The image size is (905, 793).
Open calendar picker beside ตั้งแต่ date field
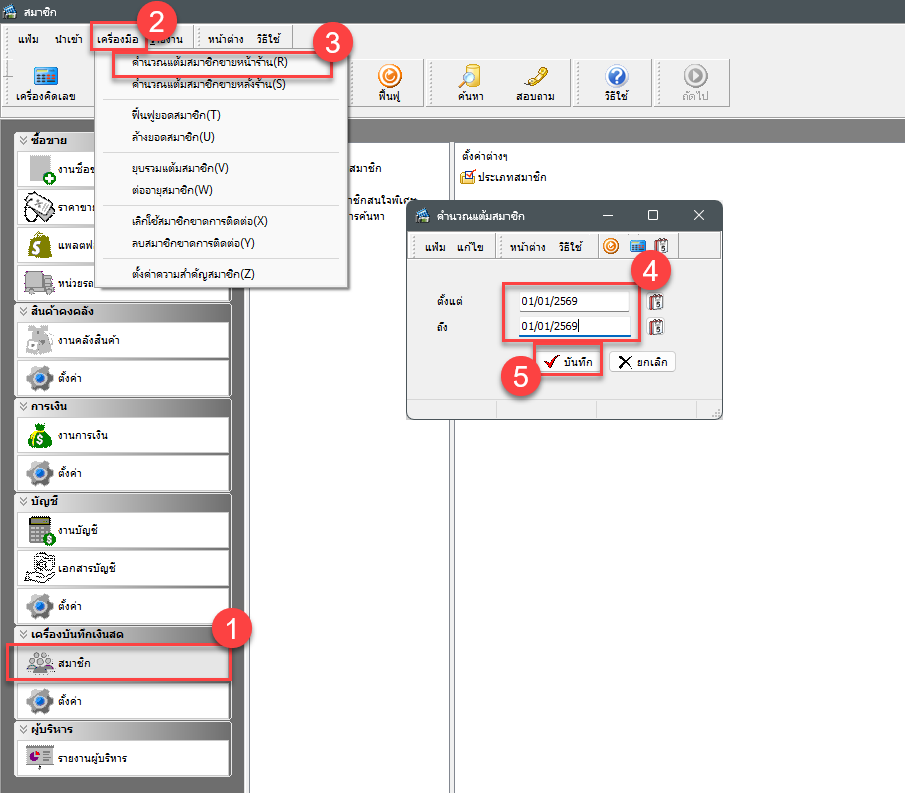[657, 301]
